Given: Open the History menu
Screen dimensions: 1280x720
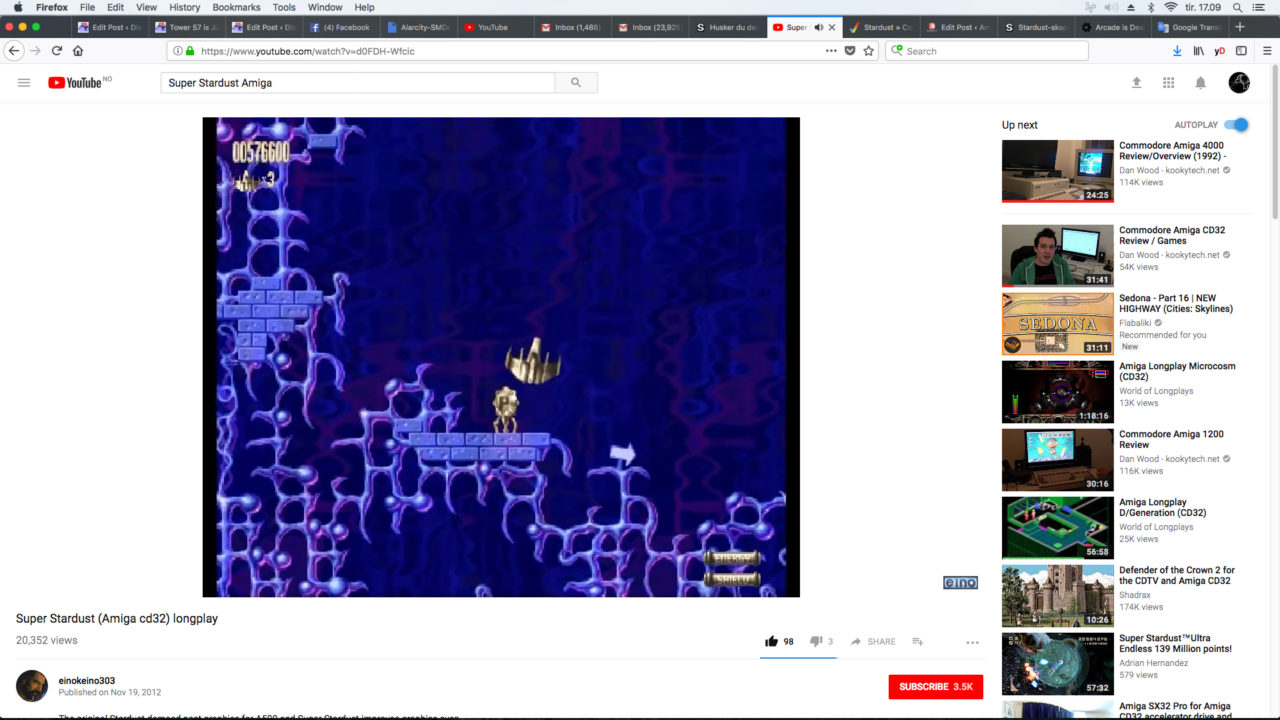Looking at the screenshot, I should [184, 7].
